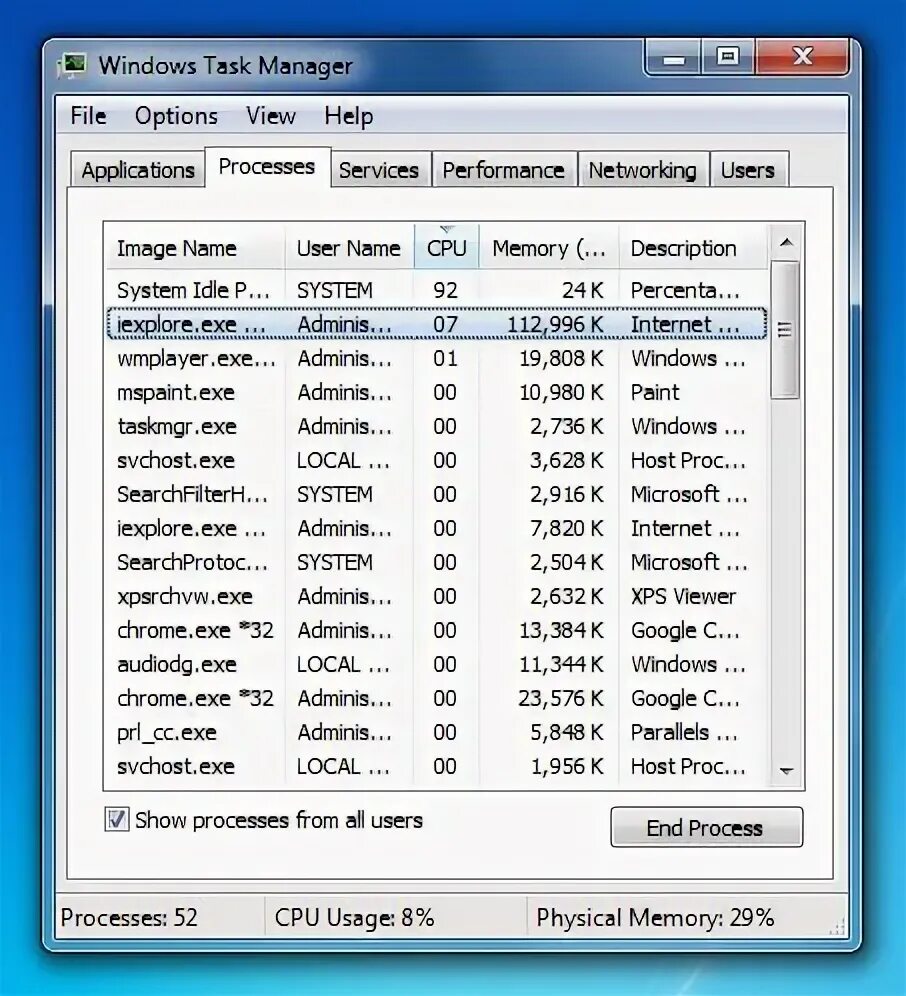The image size is (906, 996).
Task: Select the mspaint.exe process
Action: tap(436, 392)
